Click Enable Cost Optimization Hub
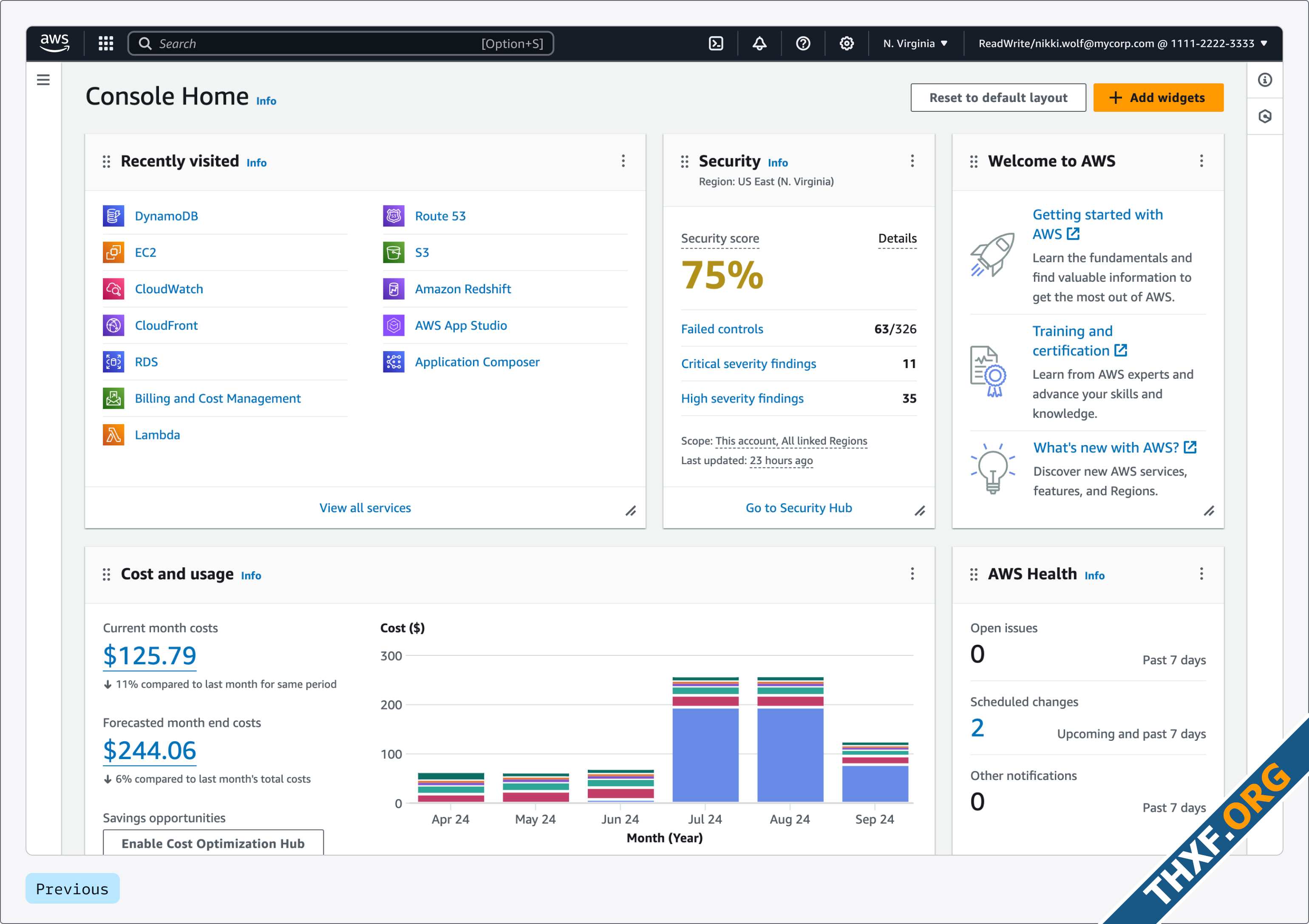This screenshot has height=924, width=1309. click(213, 842)
